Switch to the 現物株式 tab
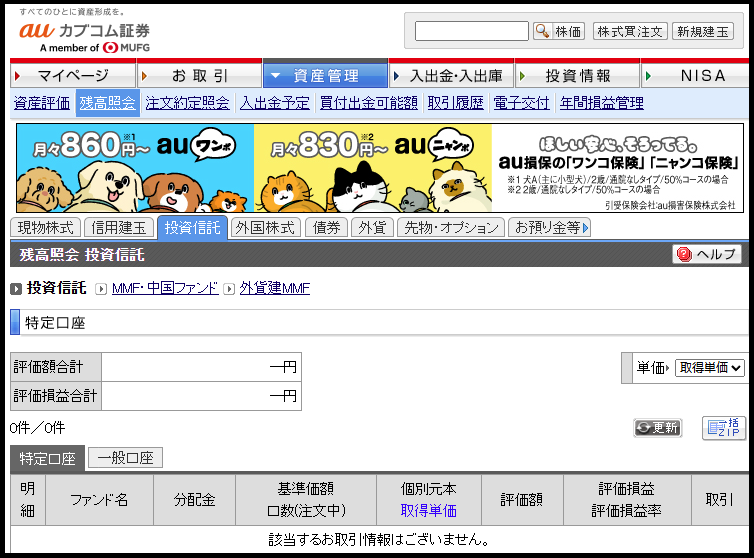 pyautogui.click(x=46, y=228)
